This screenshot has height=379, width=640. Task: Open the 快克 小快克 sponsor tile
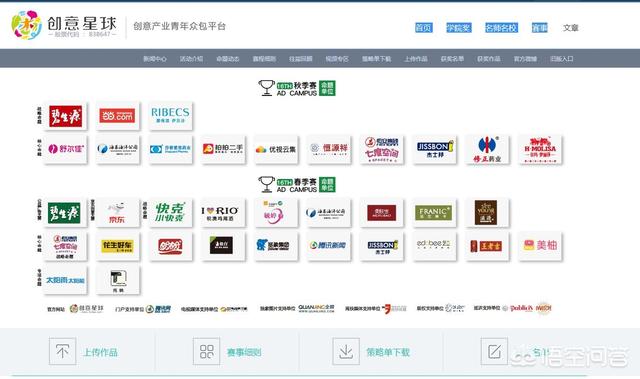coord(170,213)
